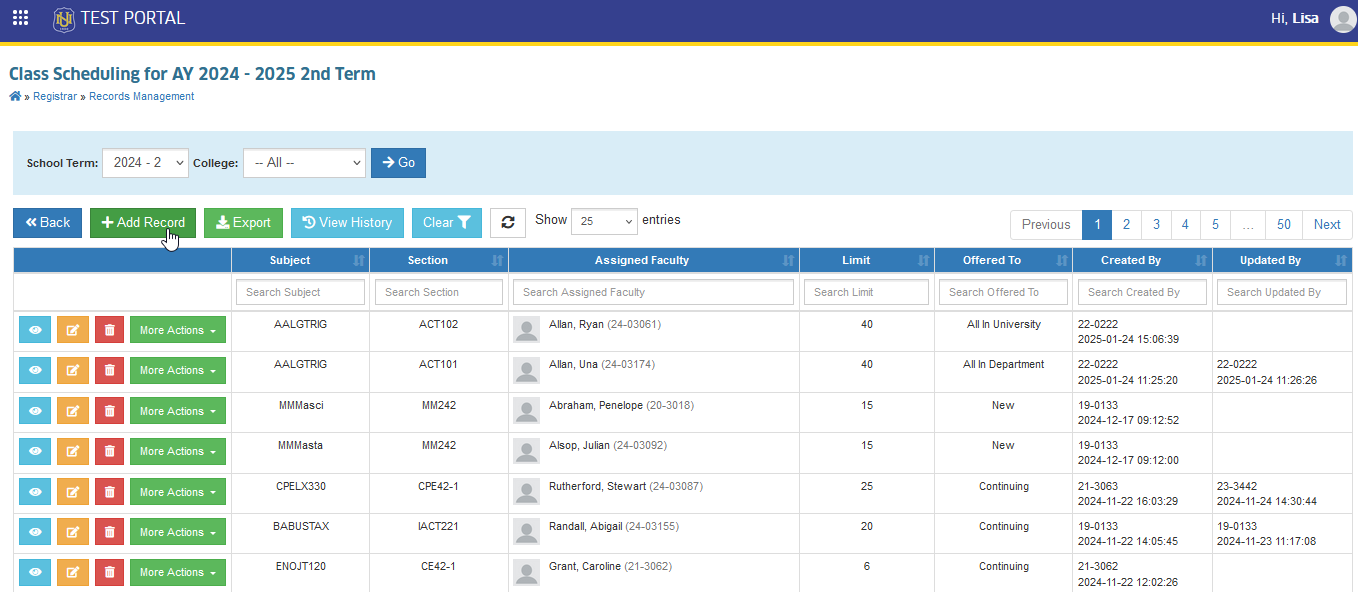Go to page 5 of results
Screen dimensions: 1358x592
(1215, 225)
